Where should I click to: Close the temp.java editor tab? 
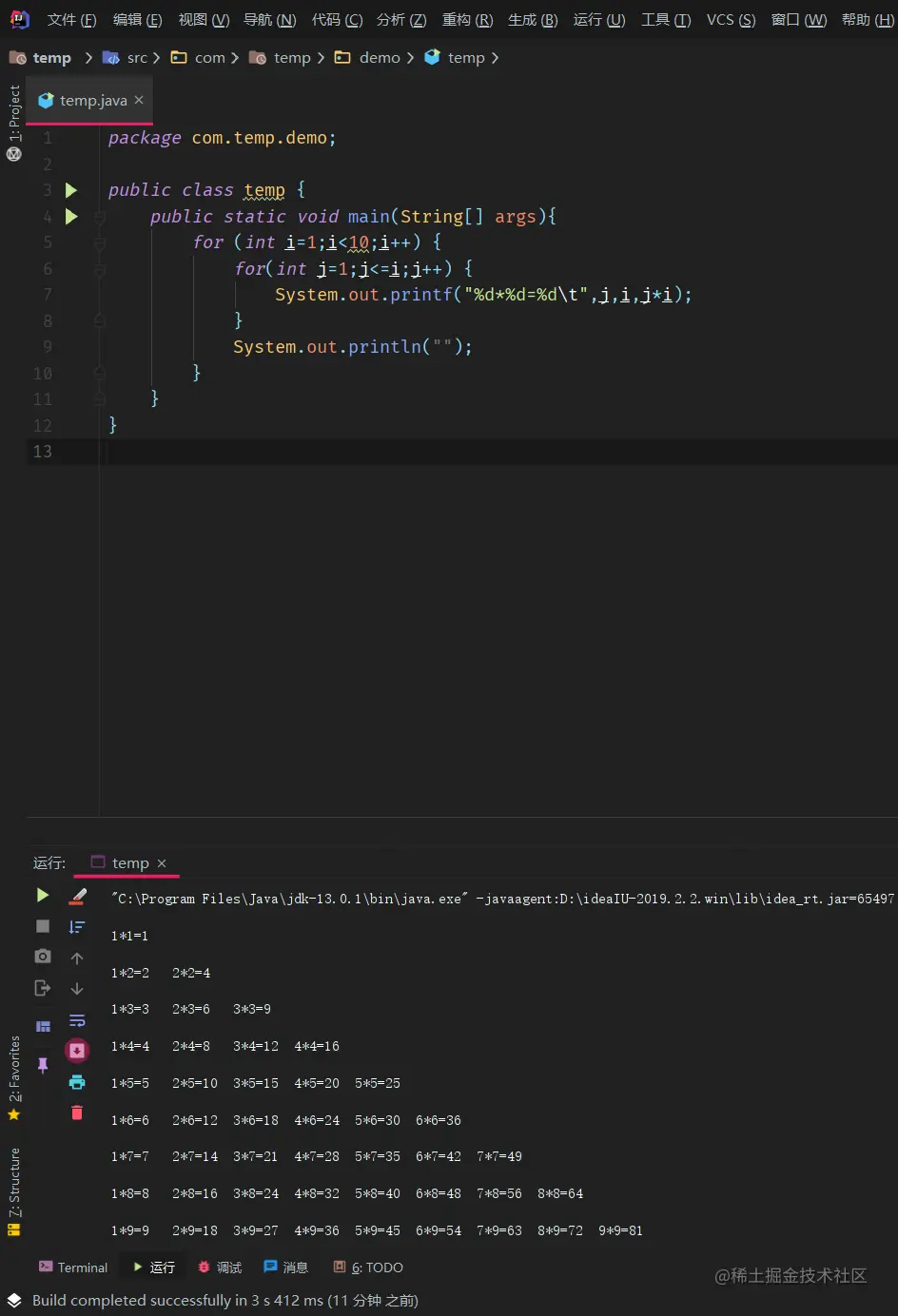click(x=139, y=100)
